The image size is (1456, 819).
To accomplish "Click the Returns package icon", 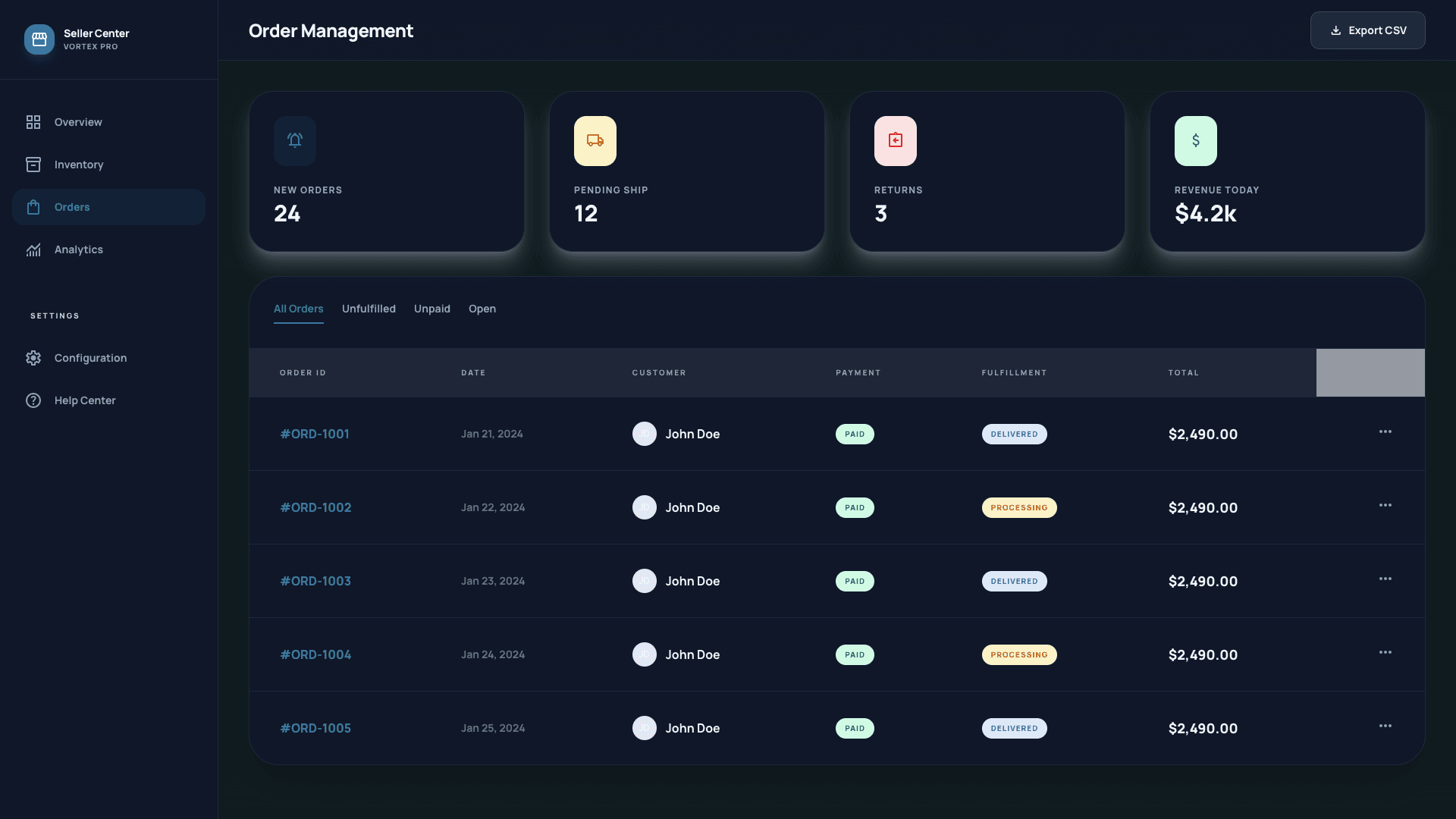I will 895,140.
